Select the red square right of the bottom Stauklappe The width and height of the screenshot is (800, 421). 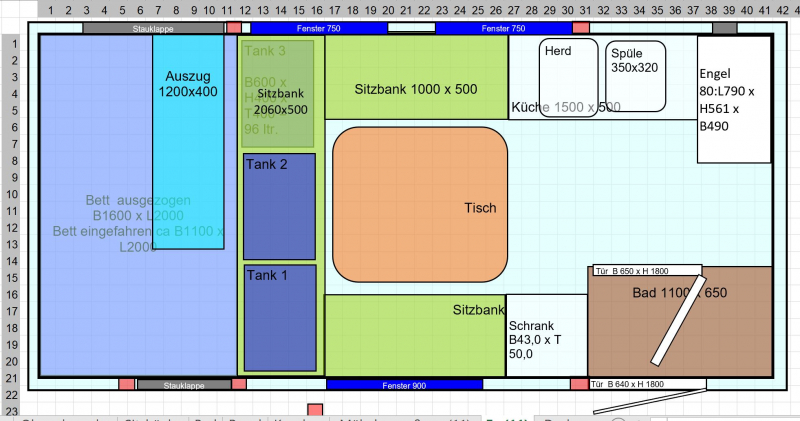point(239,385)
